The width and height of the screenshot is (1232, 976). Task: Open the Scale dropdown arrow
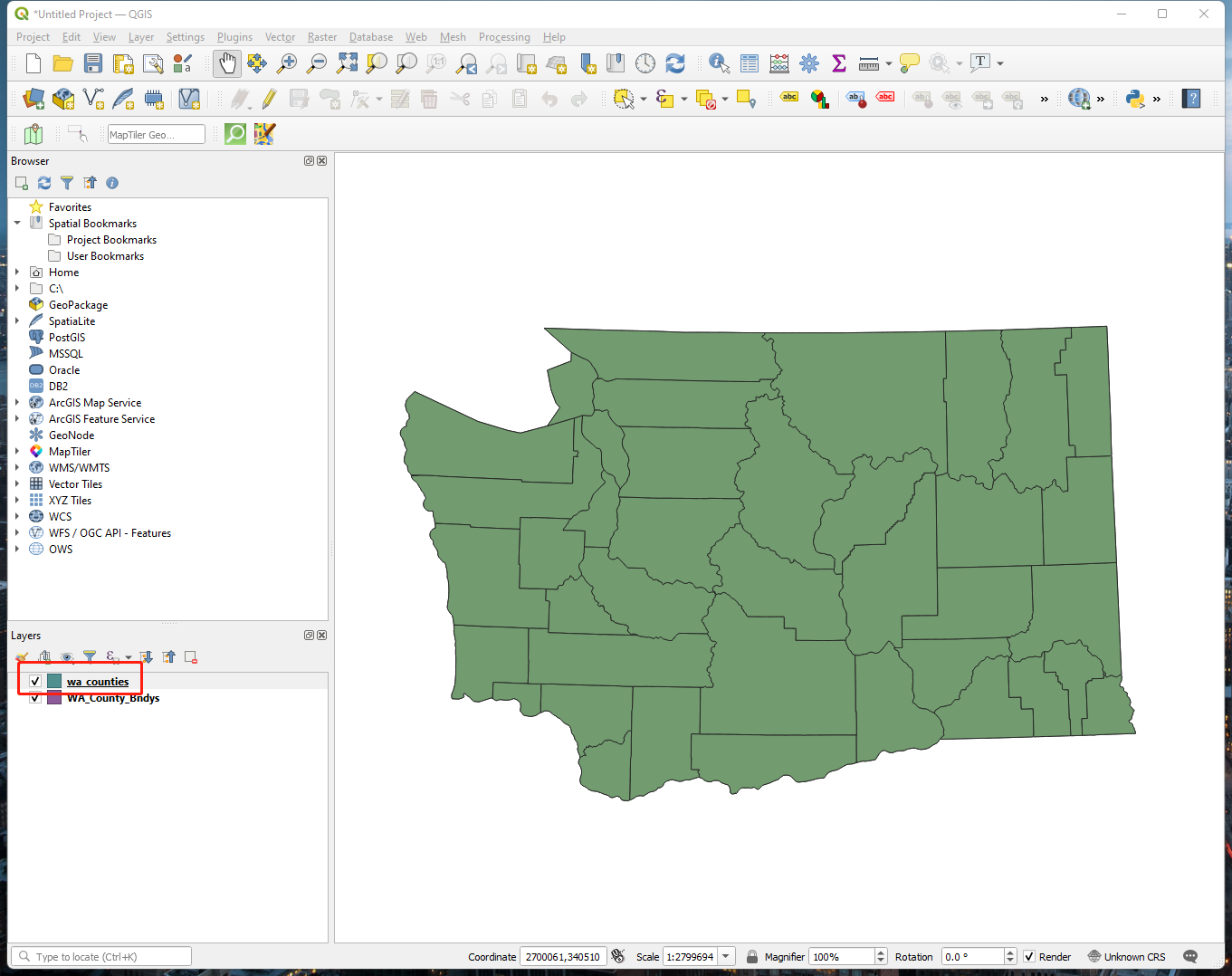726,957
